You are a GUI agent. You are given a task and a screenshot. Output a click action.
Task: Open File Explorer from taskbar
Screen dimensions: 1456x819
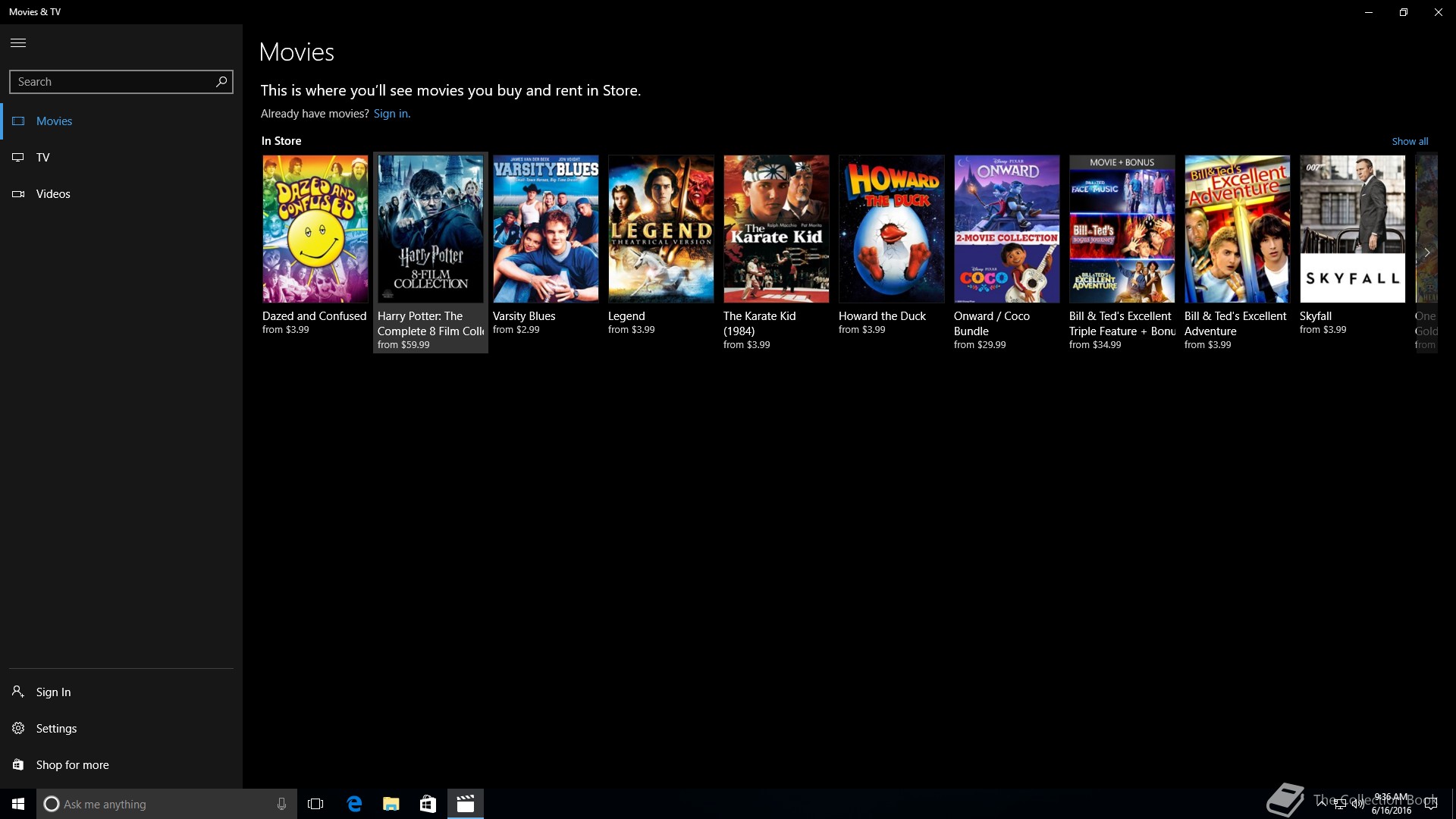(x=391, y=804)
